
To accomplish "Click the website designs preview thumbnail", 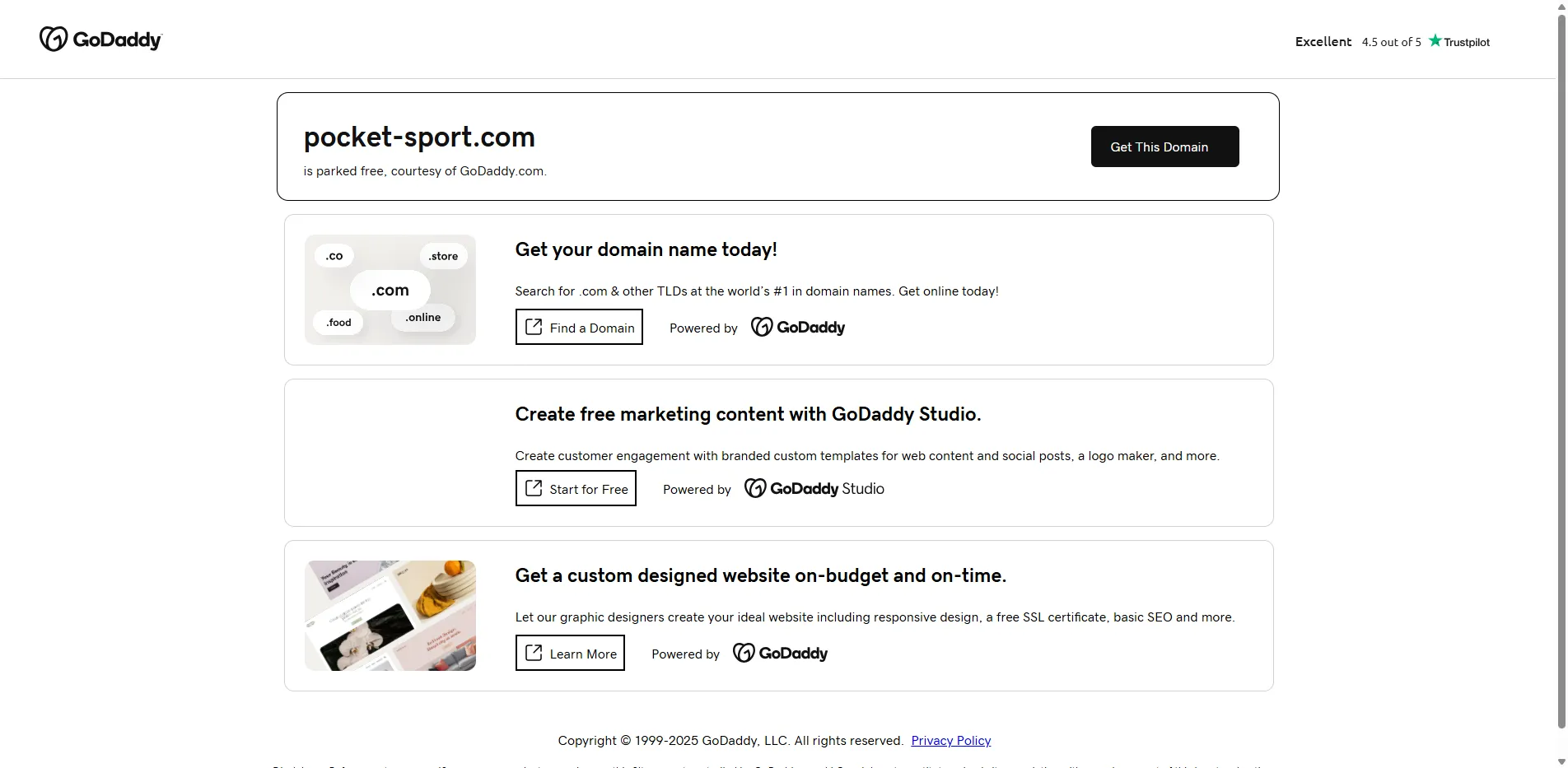I will (390, 616).
